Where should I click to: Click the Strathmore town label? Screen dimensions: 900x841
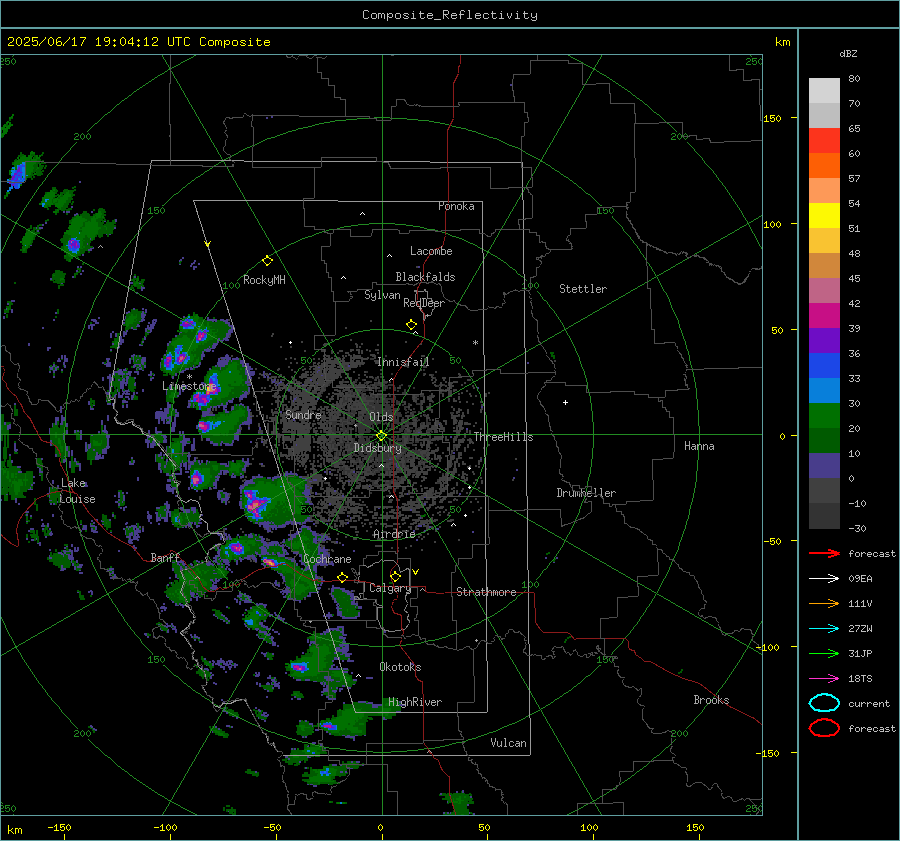click(x=486, y=592)
